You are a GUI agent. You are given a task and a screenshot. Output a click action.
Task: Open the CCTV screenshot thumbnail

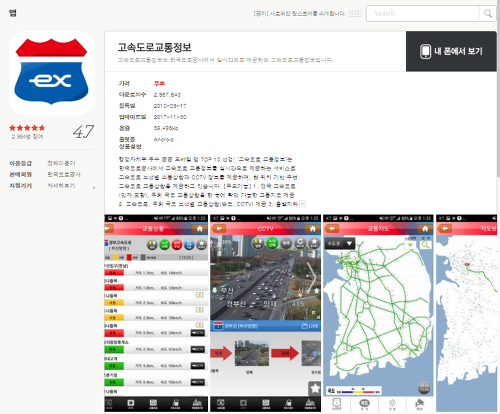pos(265,313)
